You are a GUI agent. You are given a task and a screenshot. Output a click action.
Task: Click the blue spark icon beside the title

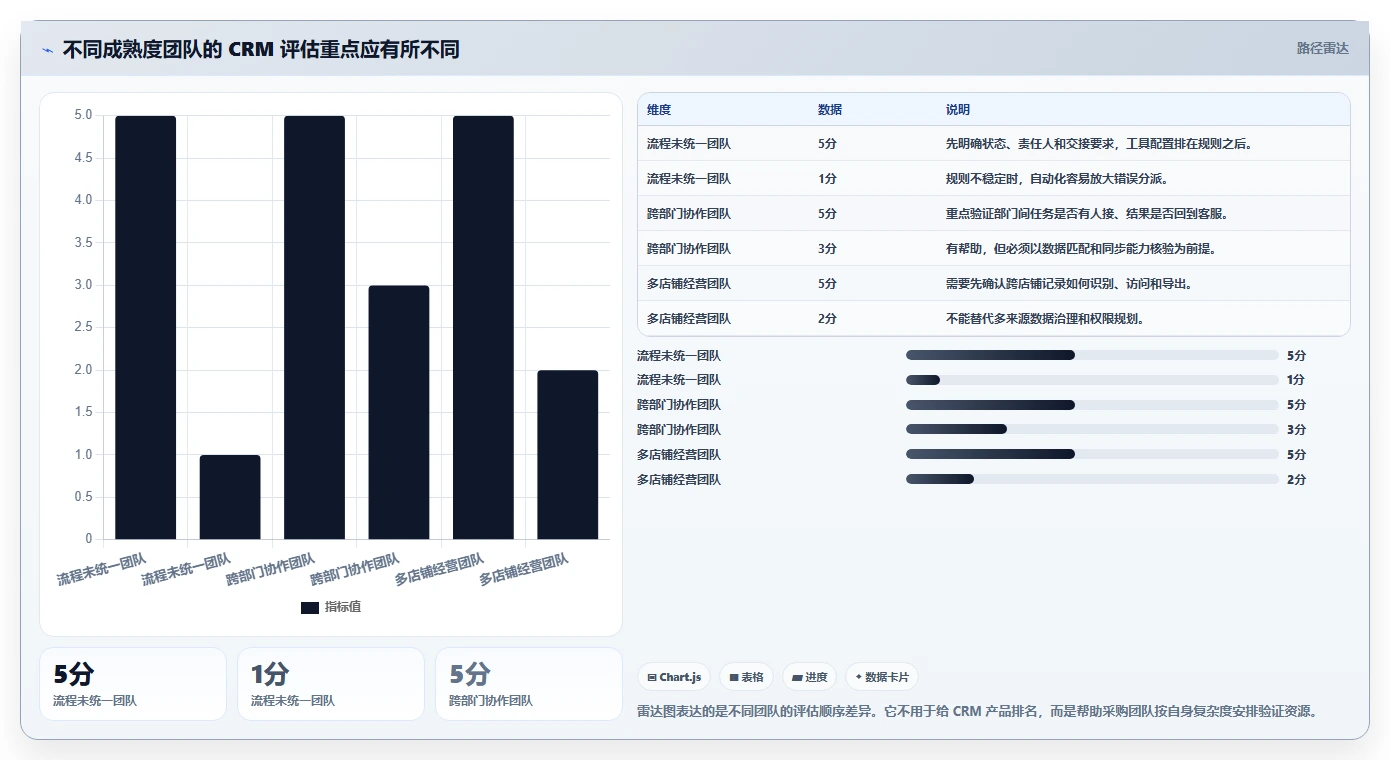tap(47, 50)
